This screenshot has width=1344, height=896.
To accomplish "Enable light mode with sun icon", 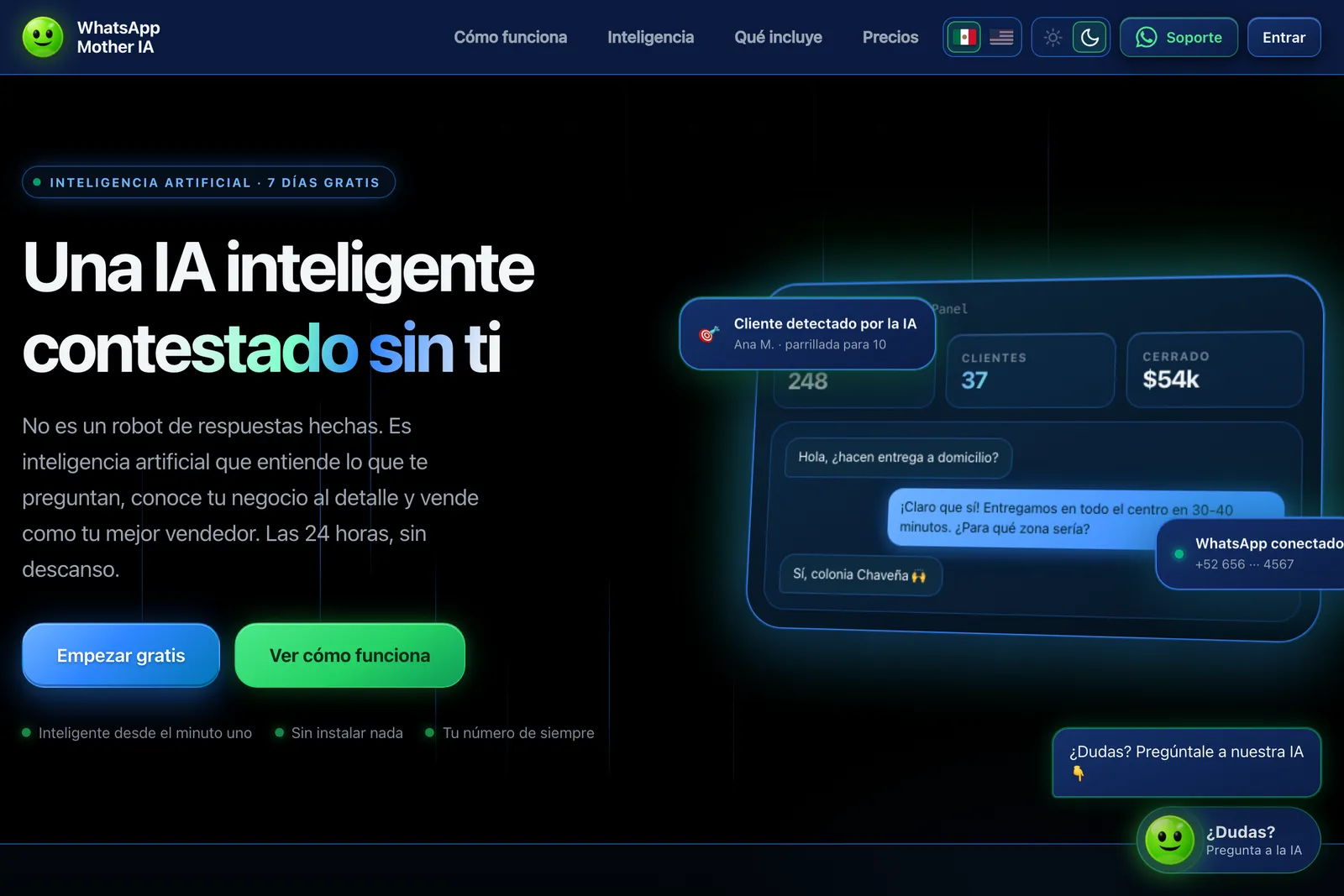I will pyautogui.click(x=1053, y=37).
